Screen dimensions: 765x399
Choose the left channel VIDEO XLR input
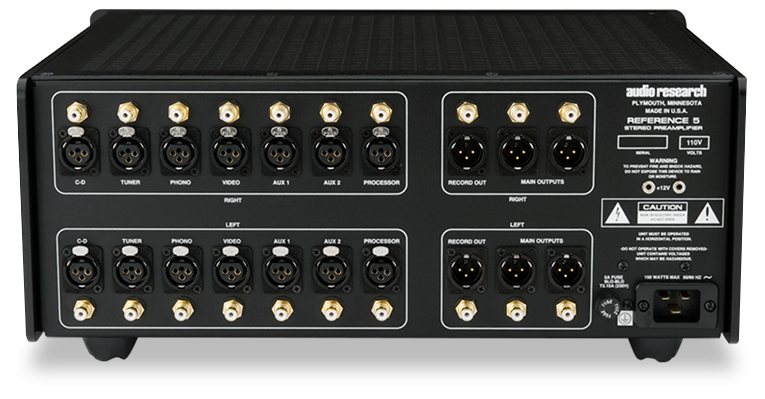point(232,270)
